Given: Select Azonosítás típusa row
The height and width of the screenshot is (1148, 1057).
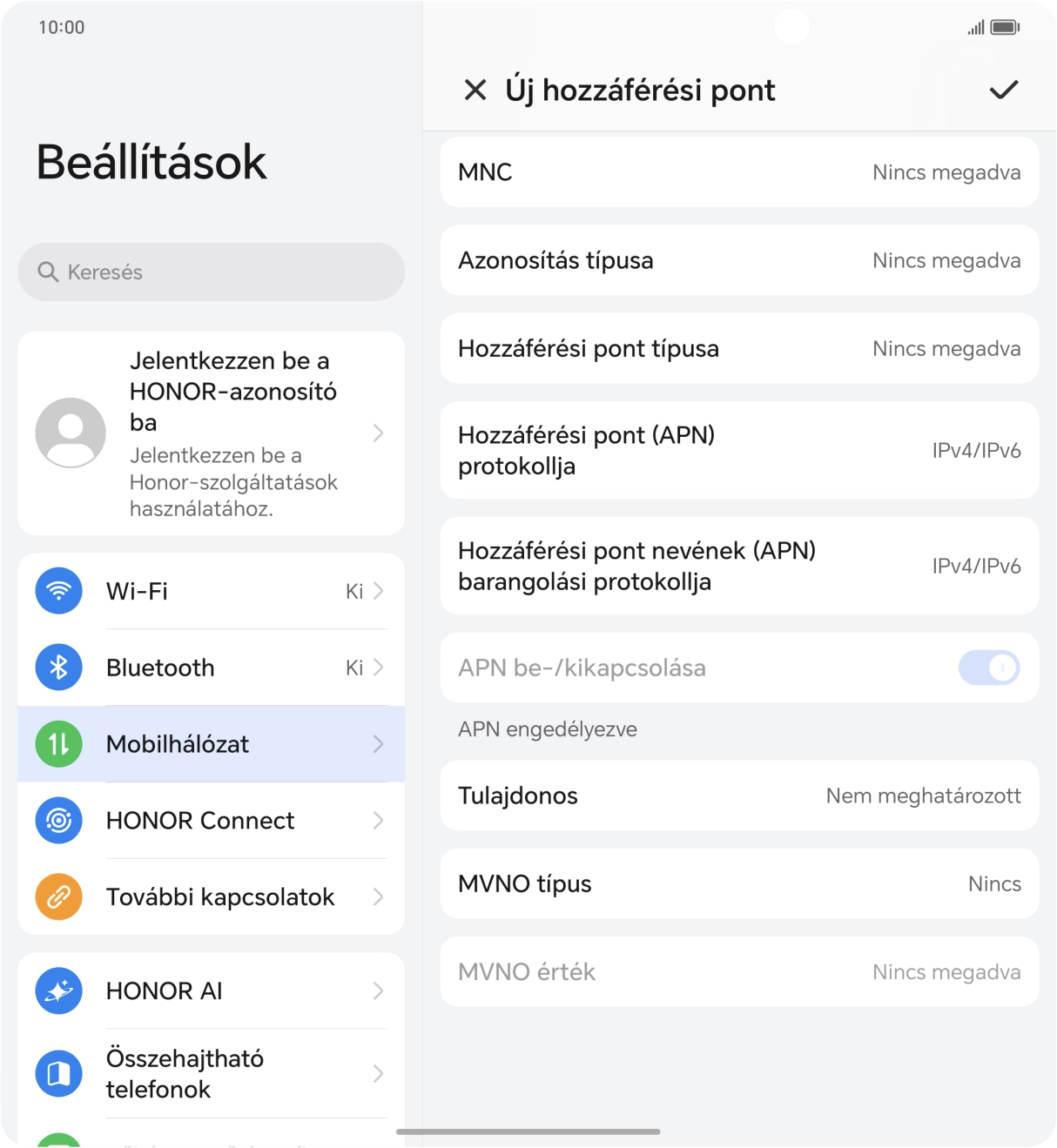Looking at the screenshot, I should click(739, 261).
